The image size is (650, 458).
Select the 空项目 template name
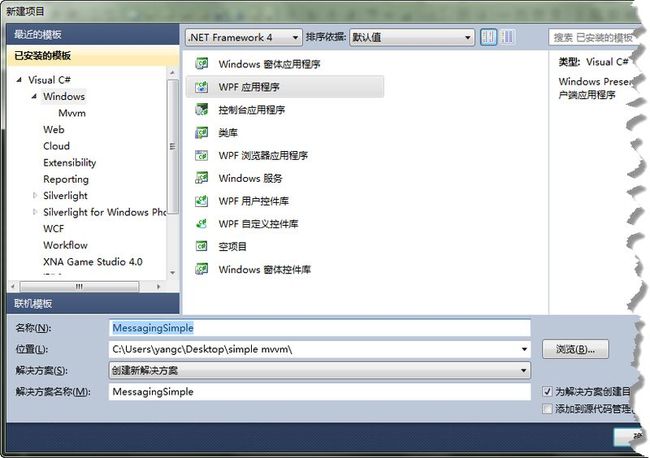(x=233, y=246)
